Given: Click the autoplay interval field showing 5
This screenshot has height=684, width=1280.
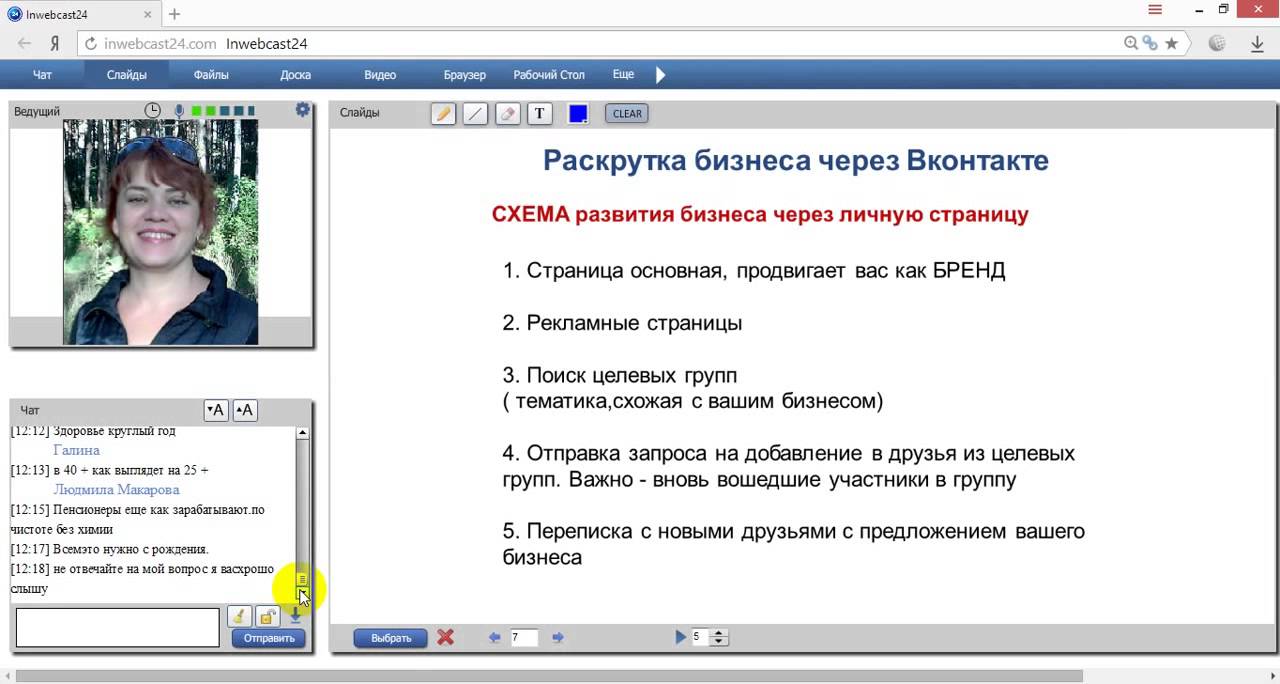Looking at the screenshot, I should 701,637.
